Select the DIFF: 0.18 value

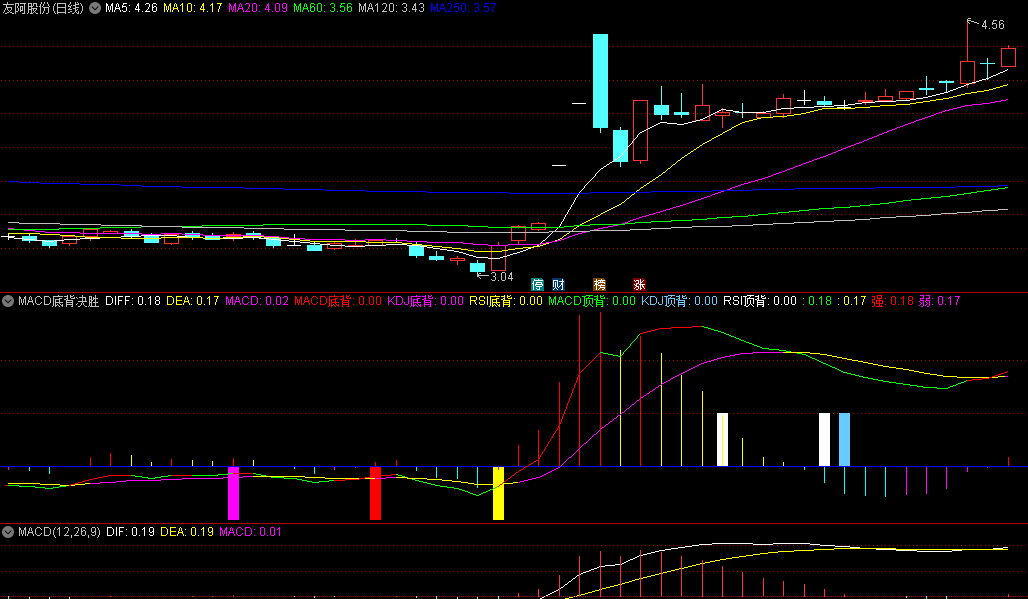[132, 301]
